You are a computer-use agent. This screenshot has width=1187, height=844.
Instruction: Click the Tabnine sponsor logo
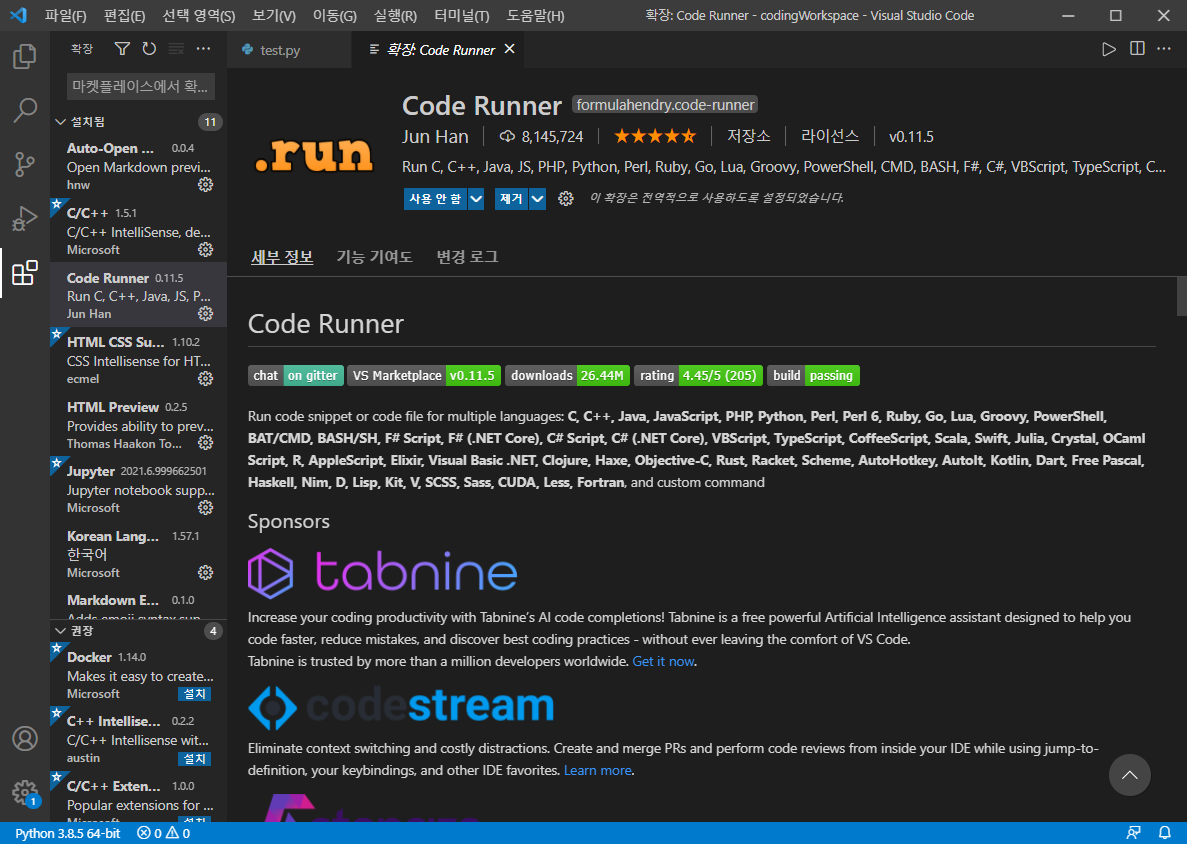tap(383, 573)
